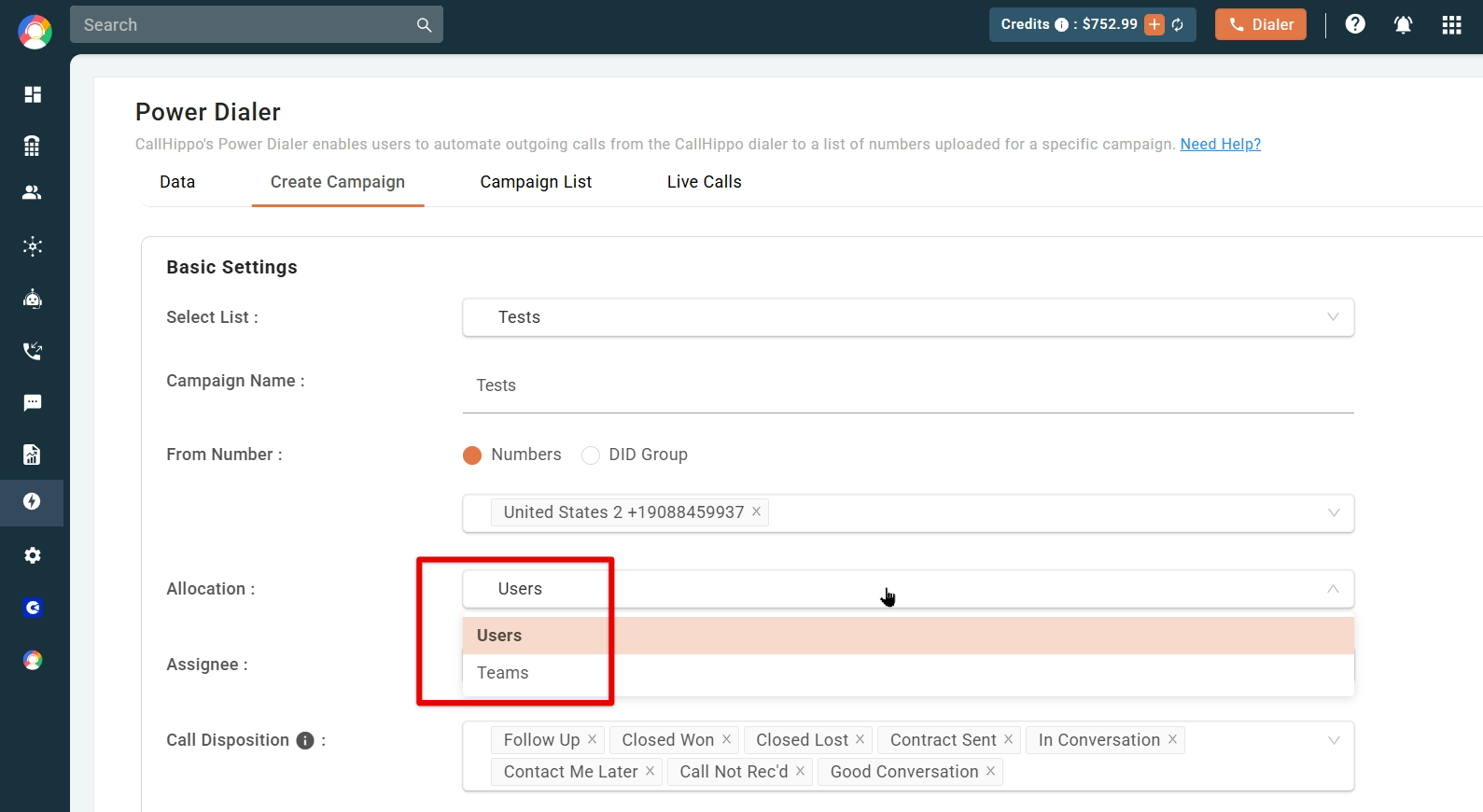The height and width of the screenshot is (812, 1483).
Task: Remove the Closed Lost disposition tag
Action: pos(860,739)
